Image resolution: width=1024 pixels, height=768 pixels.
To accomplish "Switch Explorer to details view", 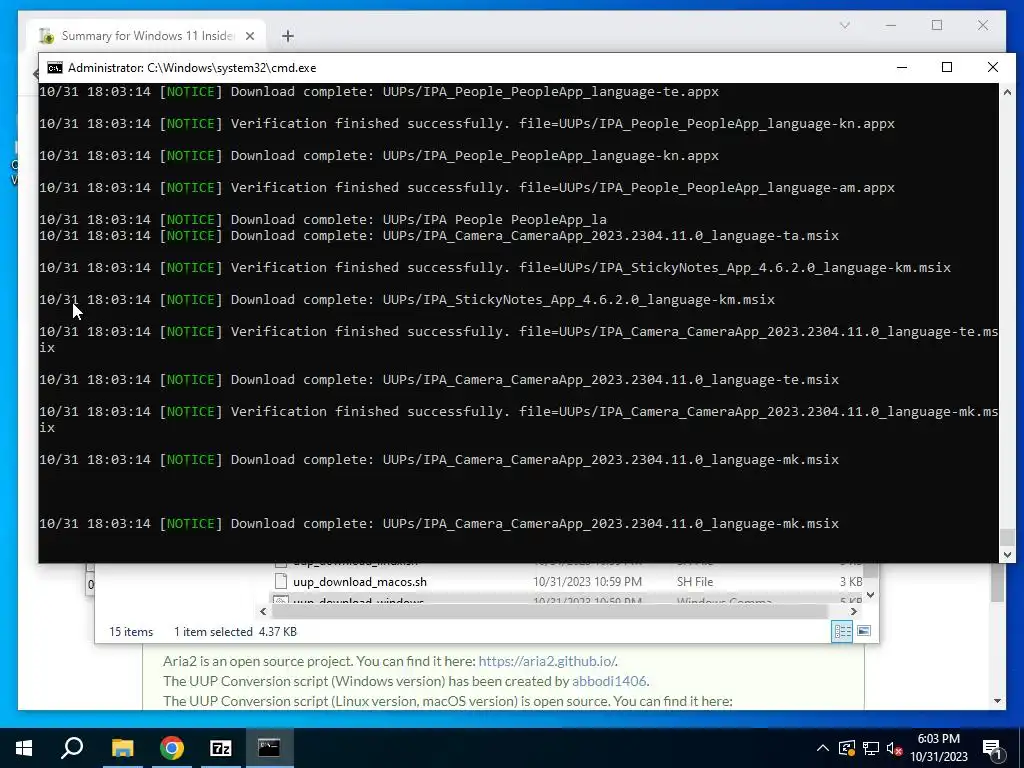I will 842,632.
